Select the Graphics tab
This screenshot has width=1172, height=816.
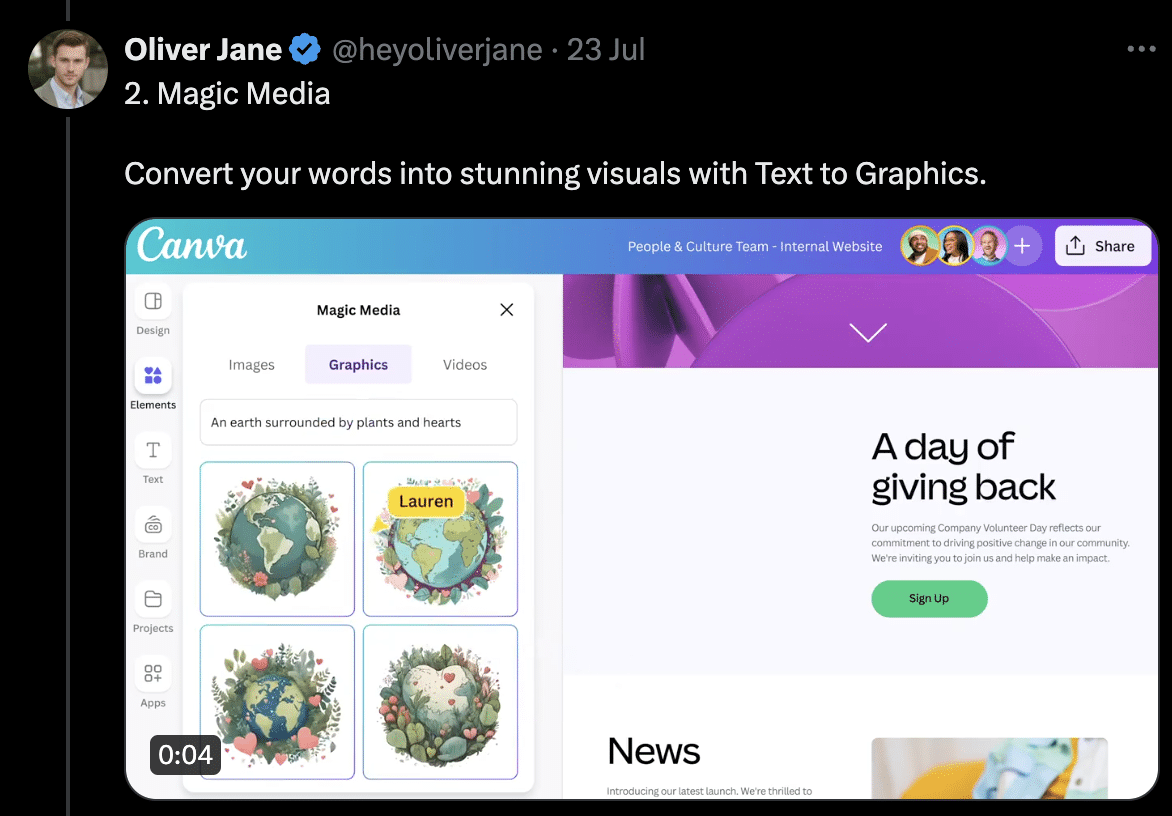click(358, 364)
